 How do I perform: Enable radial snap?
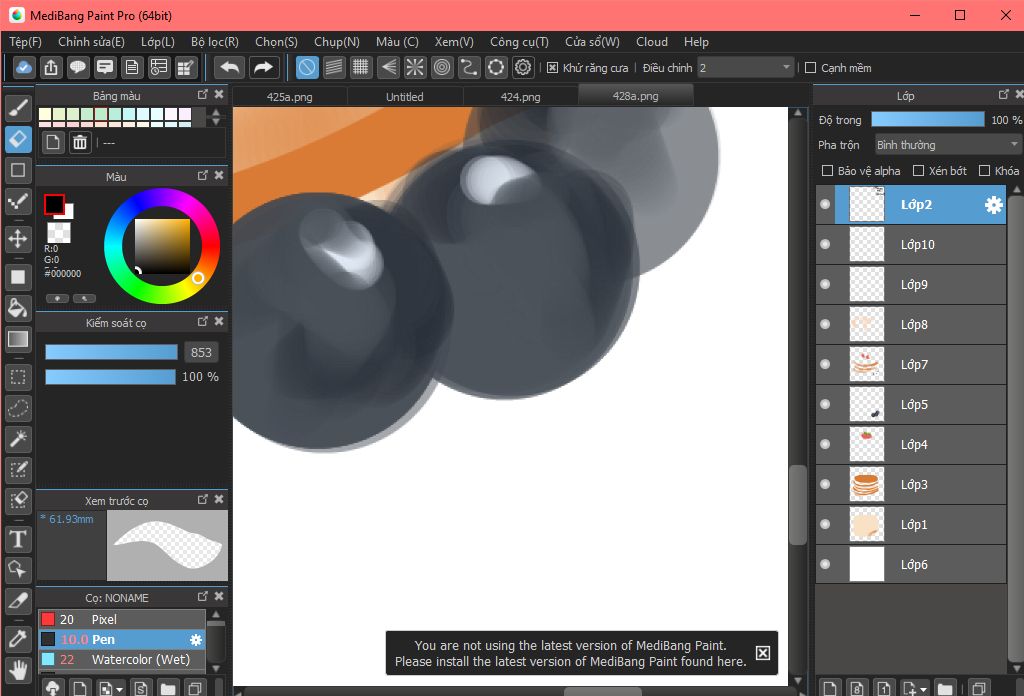click(x=415, y=67)
